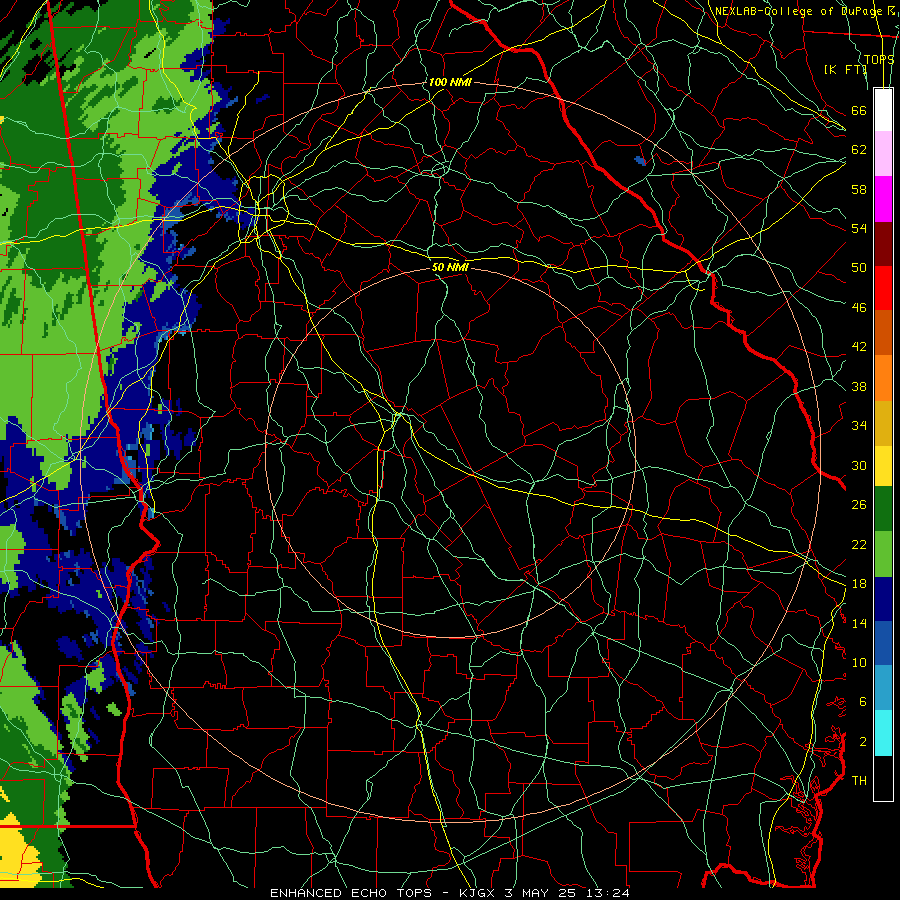Click the dark green legend swatch

pos(883,509)
